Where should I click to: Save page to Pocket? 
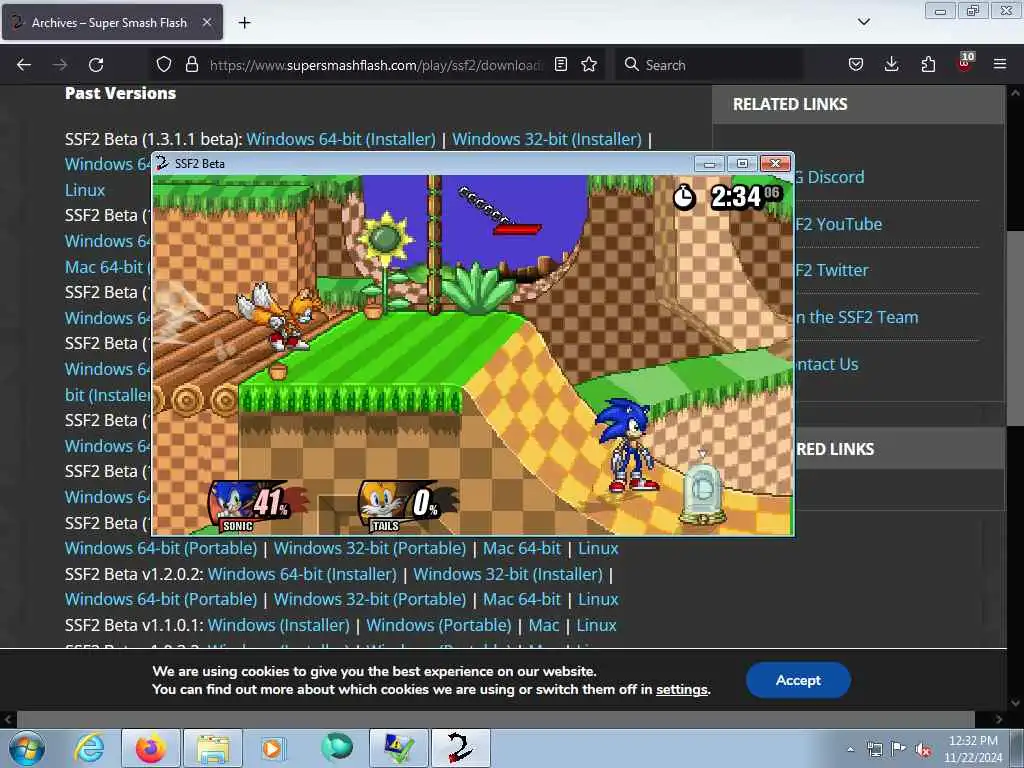(x=856, y=64)
